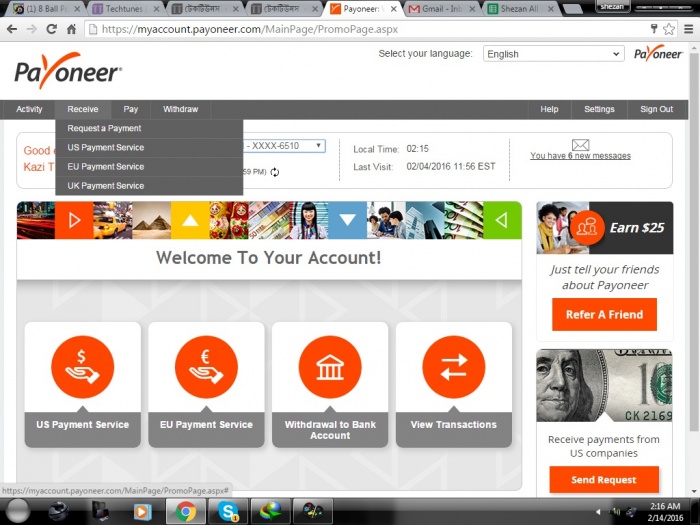
Task: Click the balance refresh icon
Action: (275, 172)
